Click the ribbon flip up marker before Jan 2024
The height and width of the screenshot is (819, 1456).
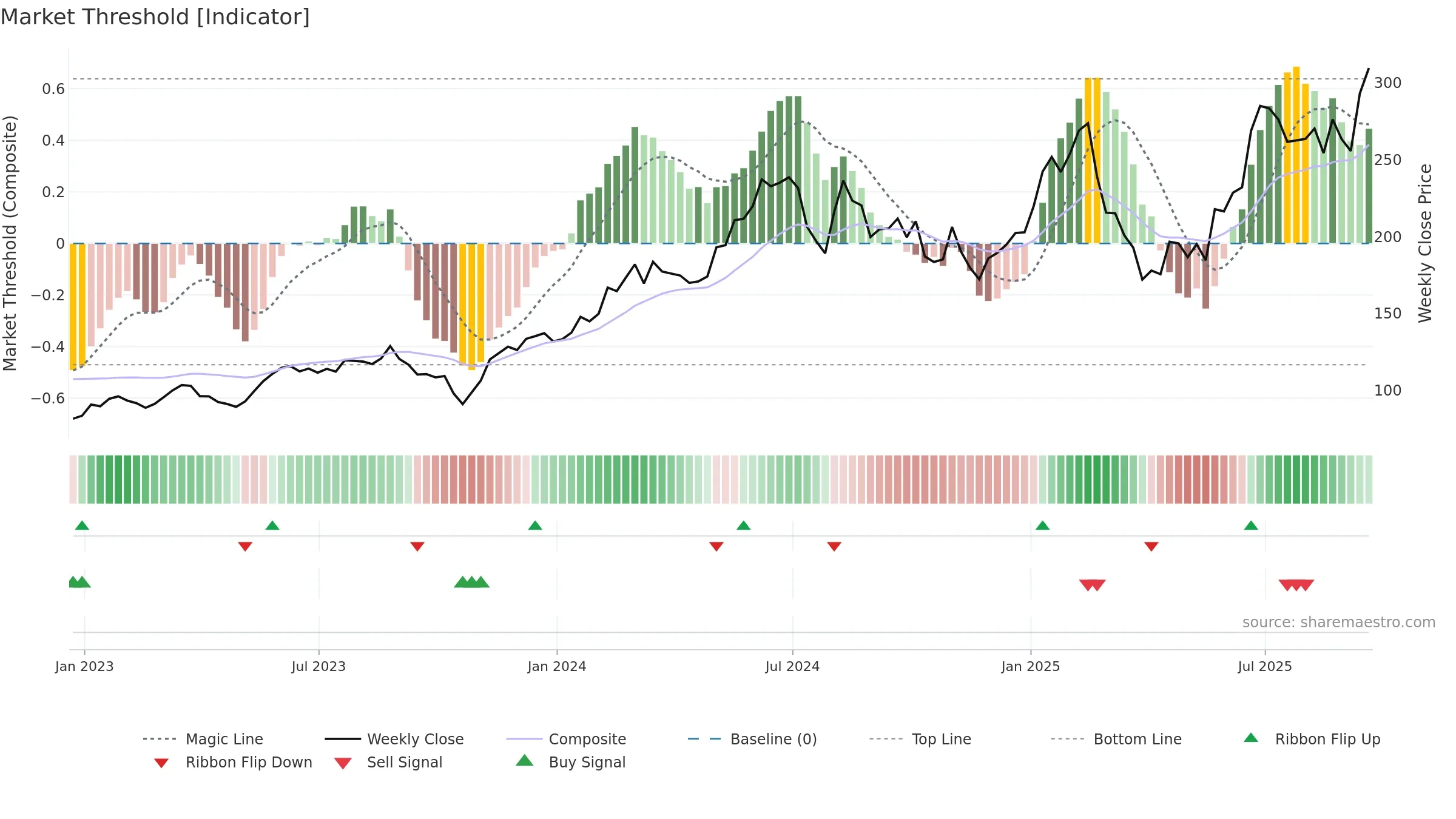[535, 525]
